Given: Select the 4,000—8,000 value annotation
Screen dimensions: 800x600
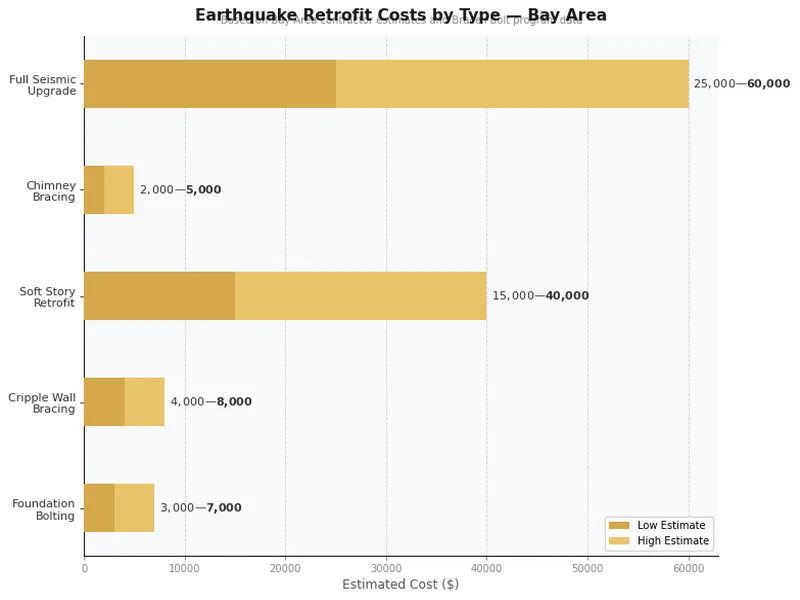Looking at the screenshot, I should [211, 402].
